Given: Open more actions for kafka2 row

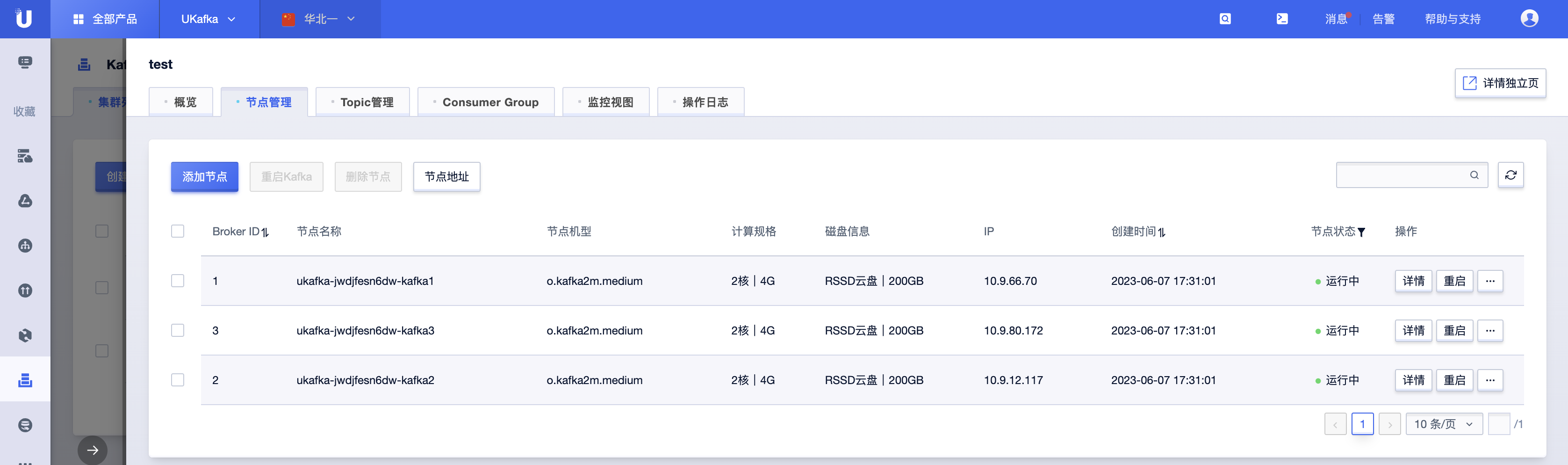Looking at the screenshot, I should [x=1490, y=380].
